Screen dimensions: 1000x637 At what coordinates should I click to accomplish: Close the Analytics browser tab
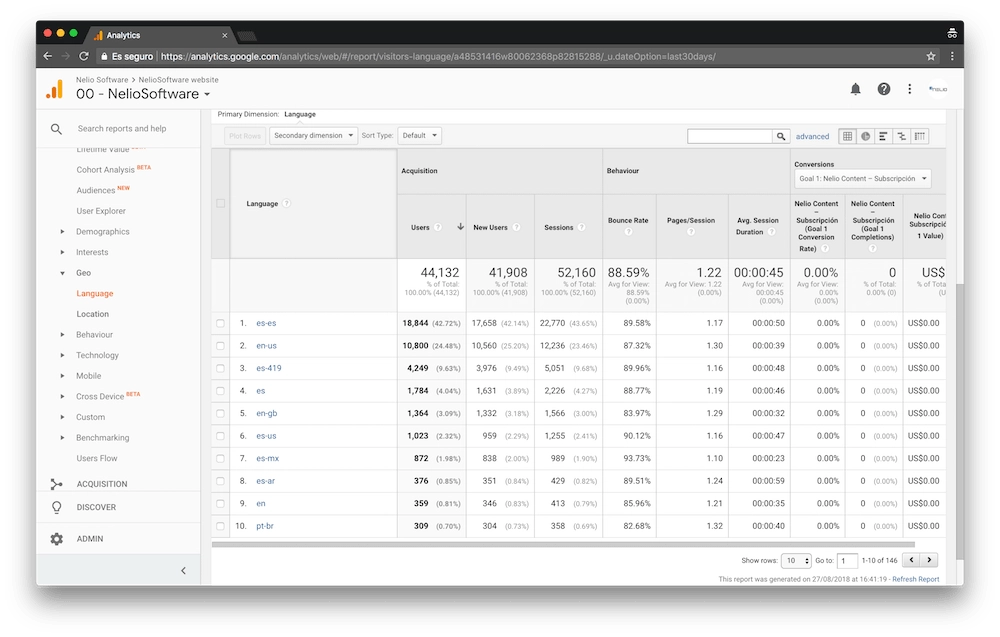pos(224,35)
